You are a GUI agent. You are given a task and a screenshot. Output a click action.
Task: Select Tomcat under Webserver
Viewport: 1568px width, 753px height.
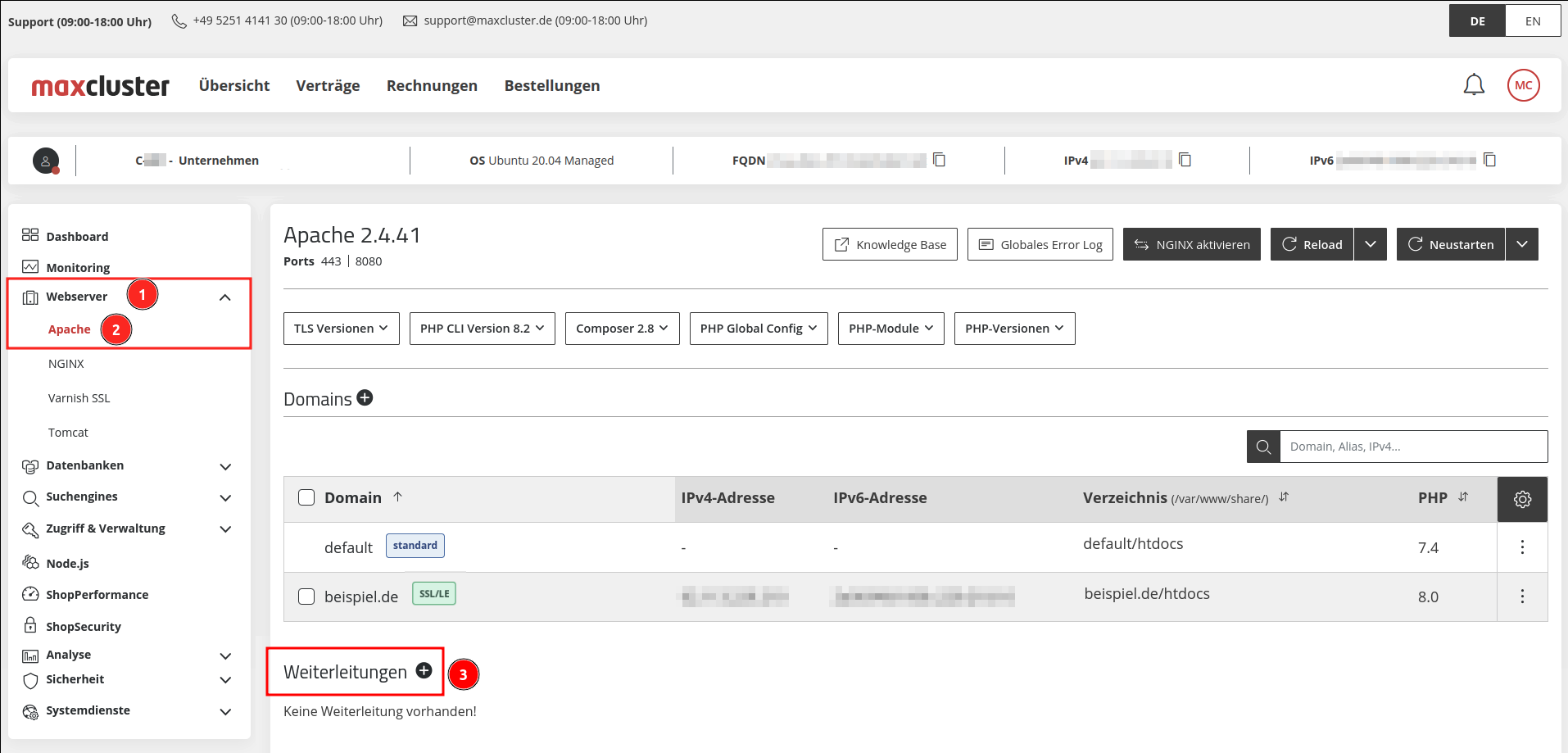tap(68, 433)
